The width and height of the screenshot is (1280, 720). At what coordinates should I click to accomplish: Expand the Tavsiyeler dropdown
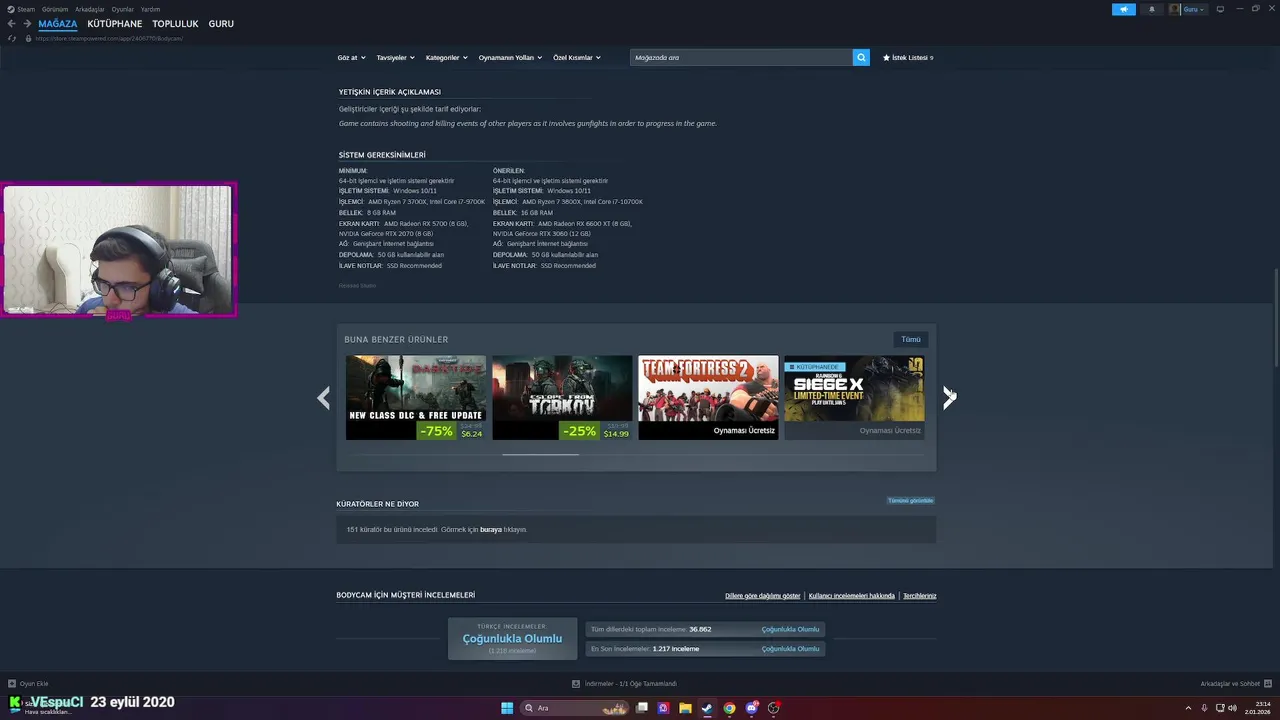point(395,58)
